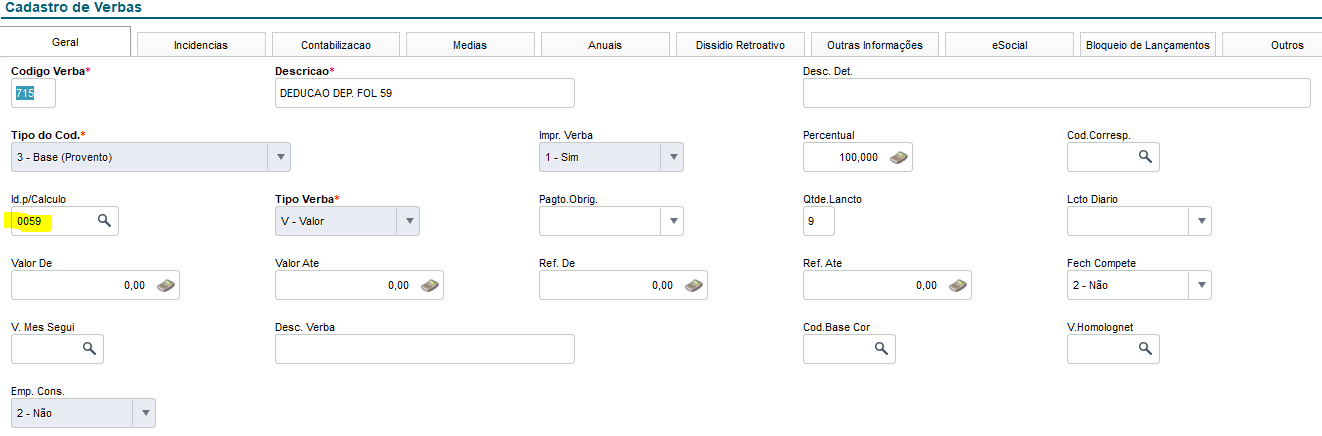Click magnifier icon in Cod.Base Cor field
This screenshot has width=1322, height=436.
click(881, 348)
